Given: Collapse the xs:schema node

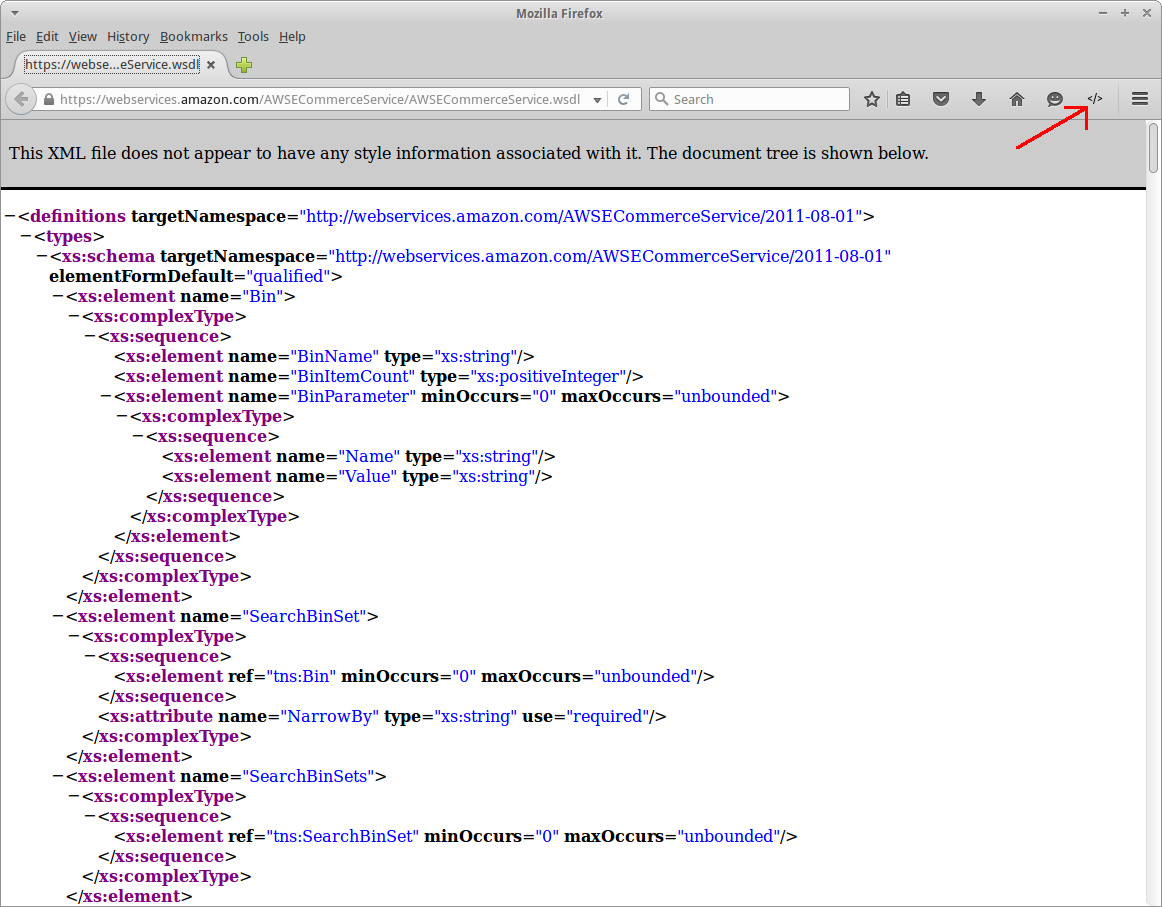Looking at the screenshot, I should pos(42,256).
